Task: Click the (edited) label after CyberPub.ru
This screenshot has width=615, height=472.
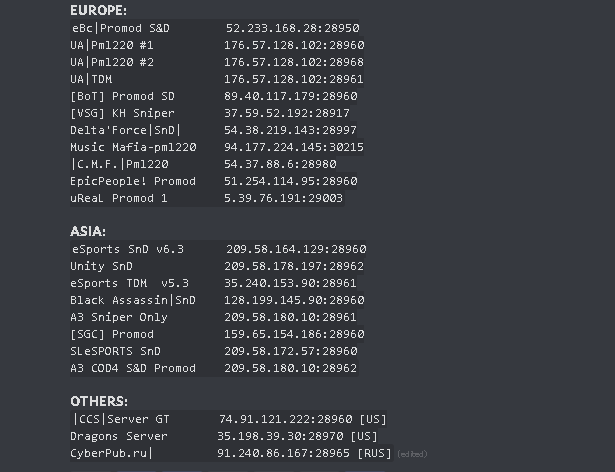Action: pos(412,454)
